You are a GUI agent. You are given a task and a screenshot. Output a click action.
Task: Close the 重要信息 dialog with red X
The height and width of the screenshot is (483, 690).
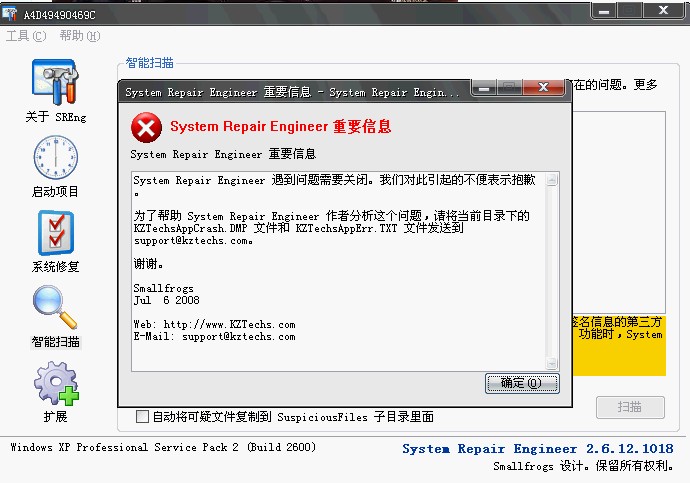[x=543, y=87]
